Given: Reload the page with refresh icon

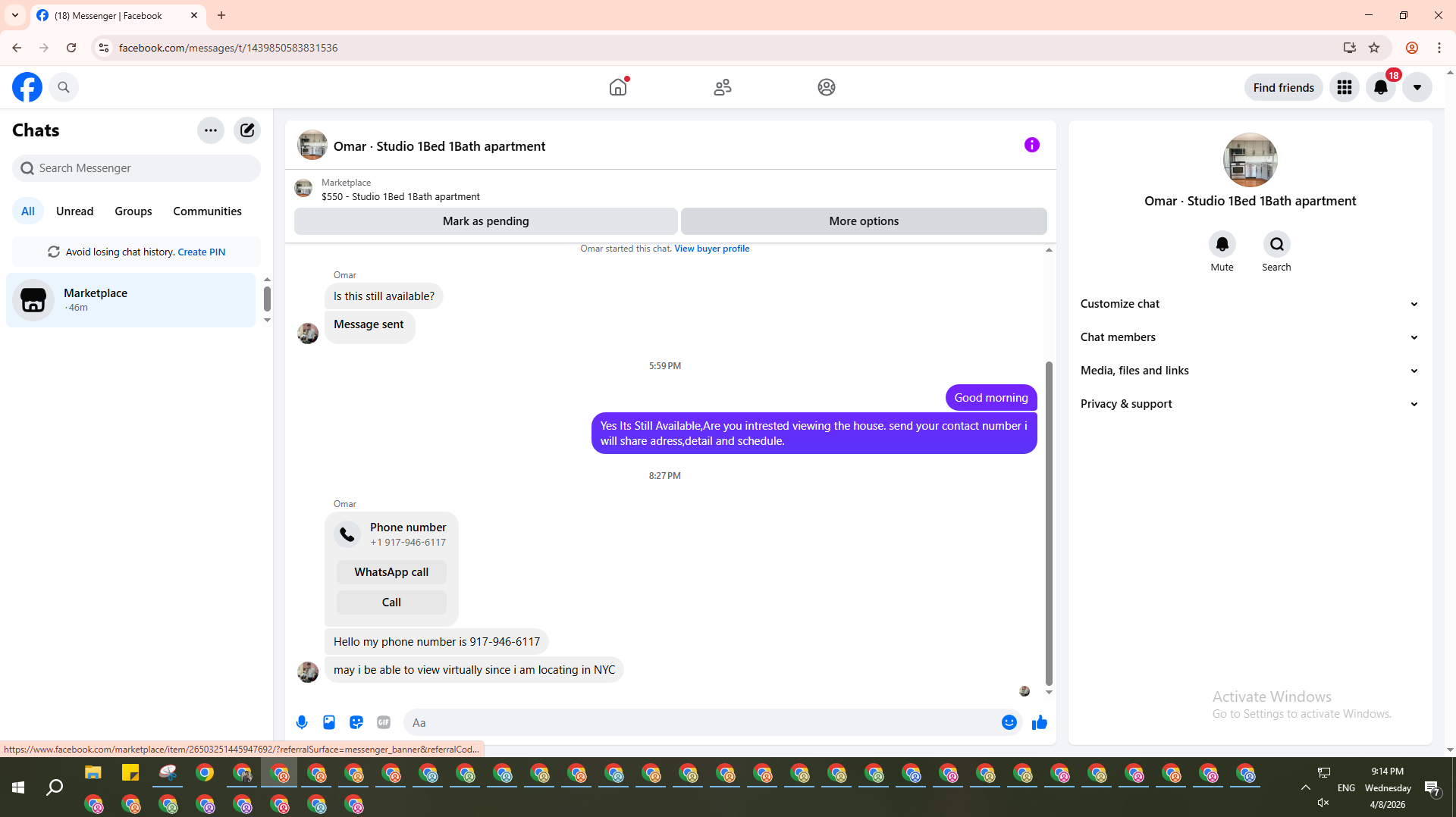Looking at the screenshot, I should click(71, 48).
